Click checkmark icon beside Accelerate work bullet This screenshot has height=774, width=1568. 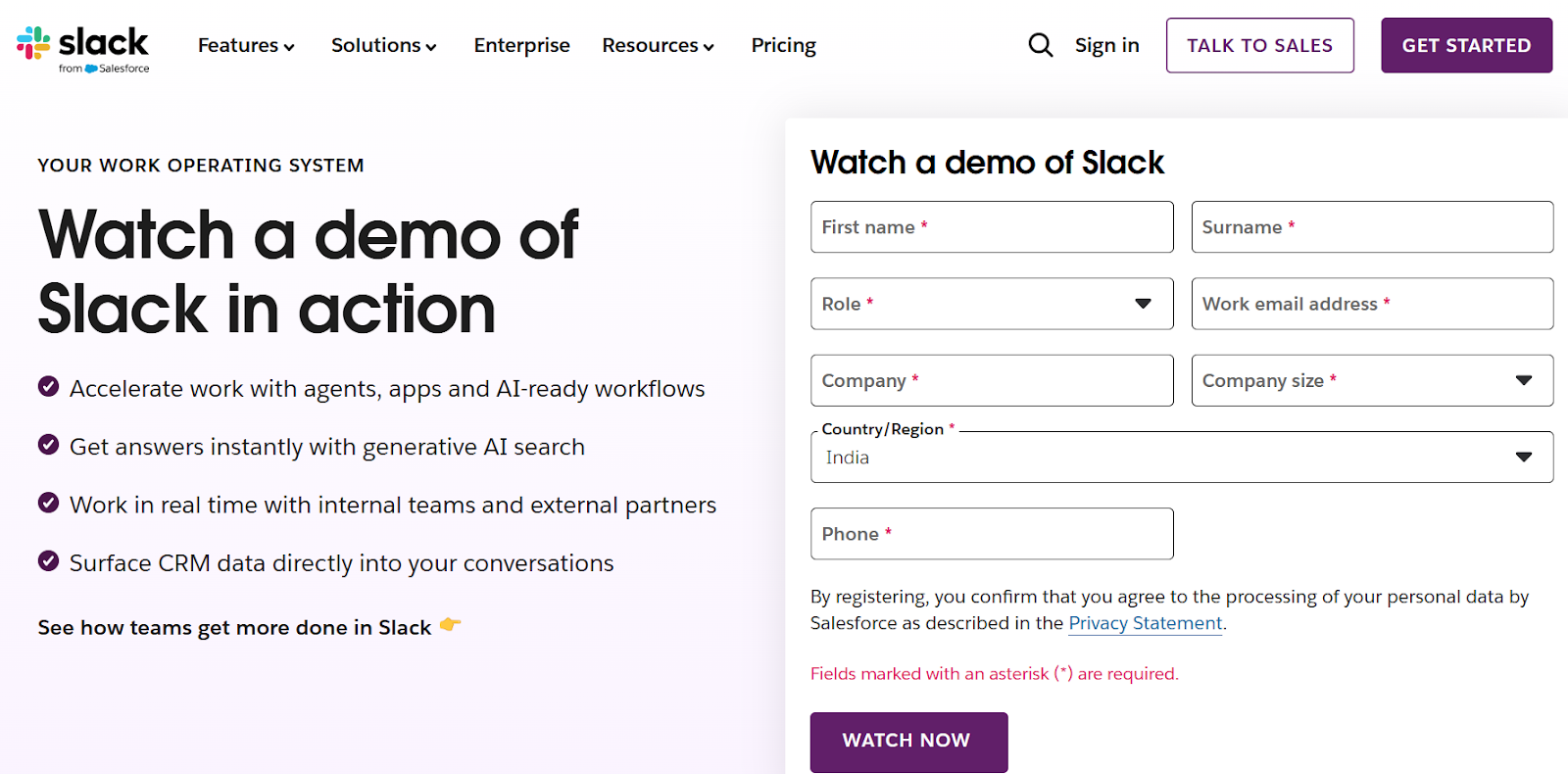coord(48,387)
